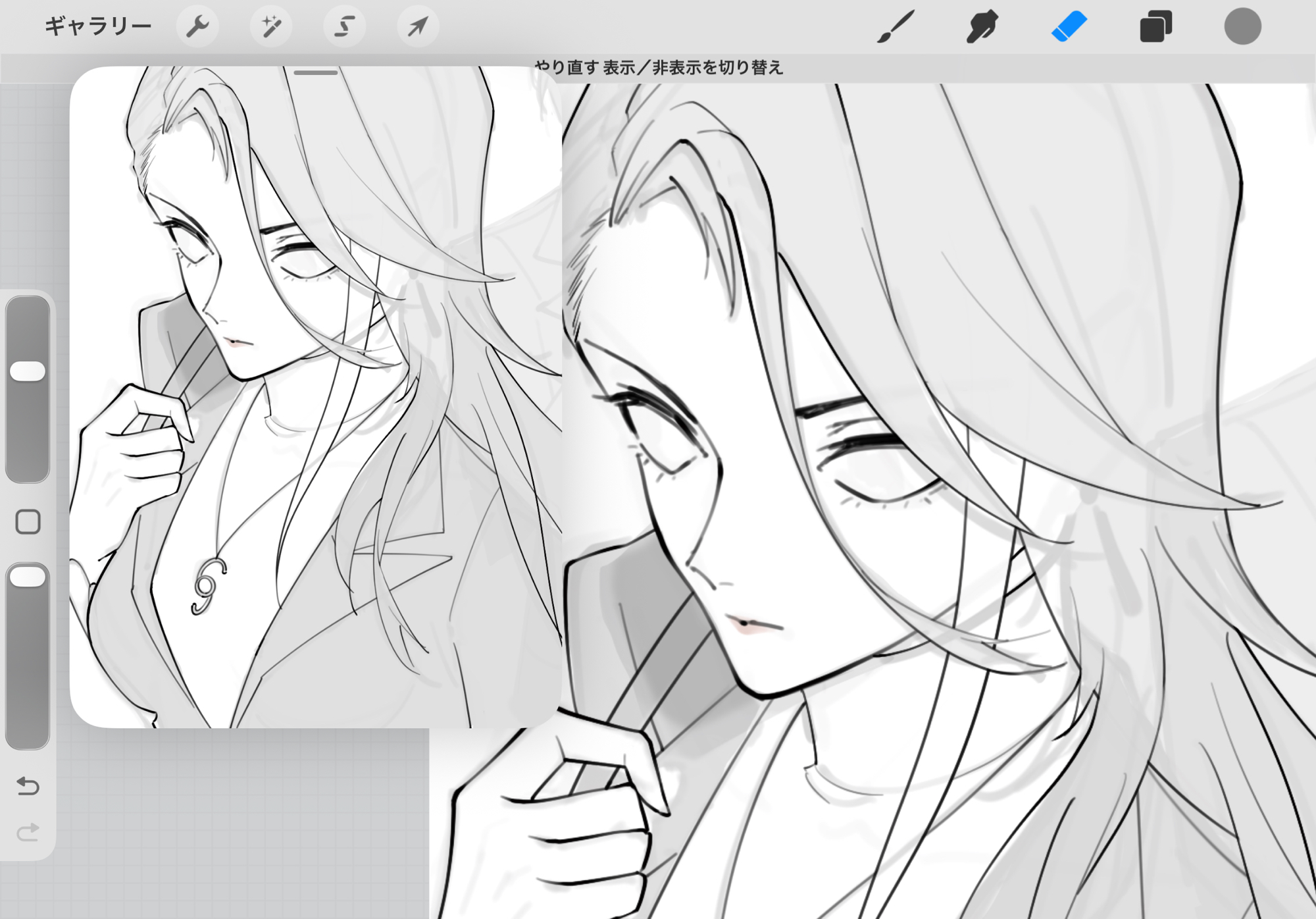Click the brush size slider handle
This screenshot has height=919, width=1316.
28,371
